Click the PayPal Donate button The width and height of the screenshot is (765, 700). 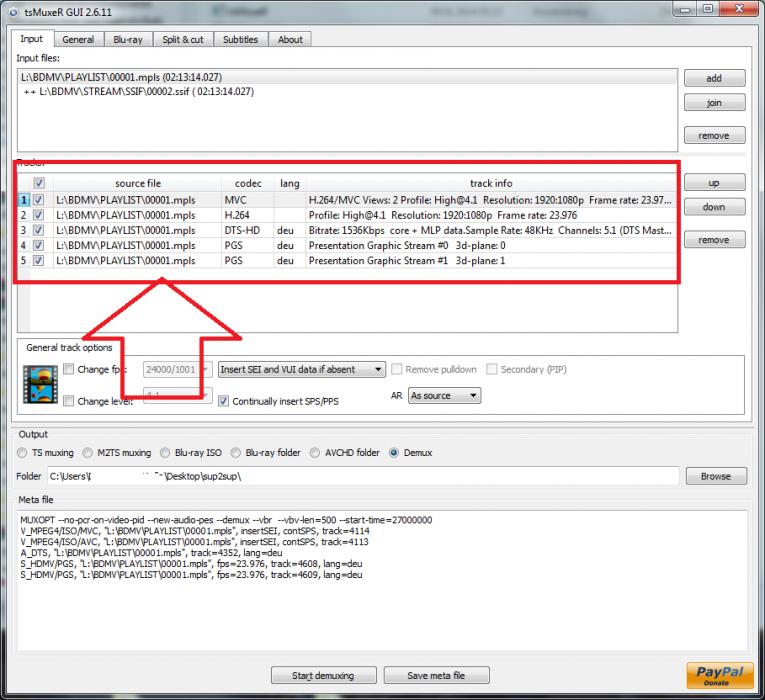point(720,675)
